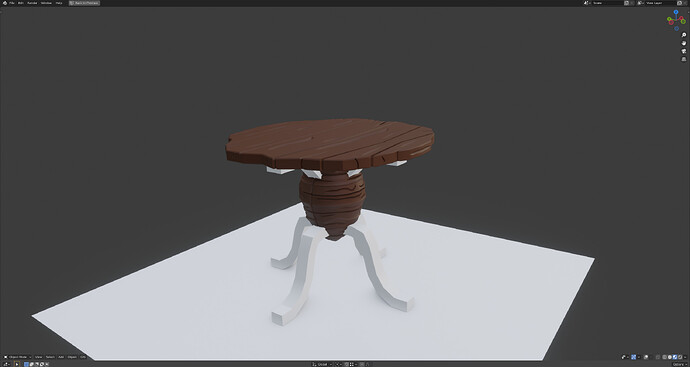Click the highlighted blue selection mode icon
Image resolution: width=690 pixels, height=367 pixels.
point(26,364)
